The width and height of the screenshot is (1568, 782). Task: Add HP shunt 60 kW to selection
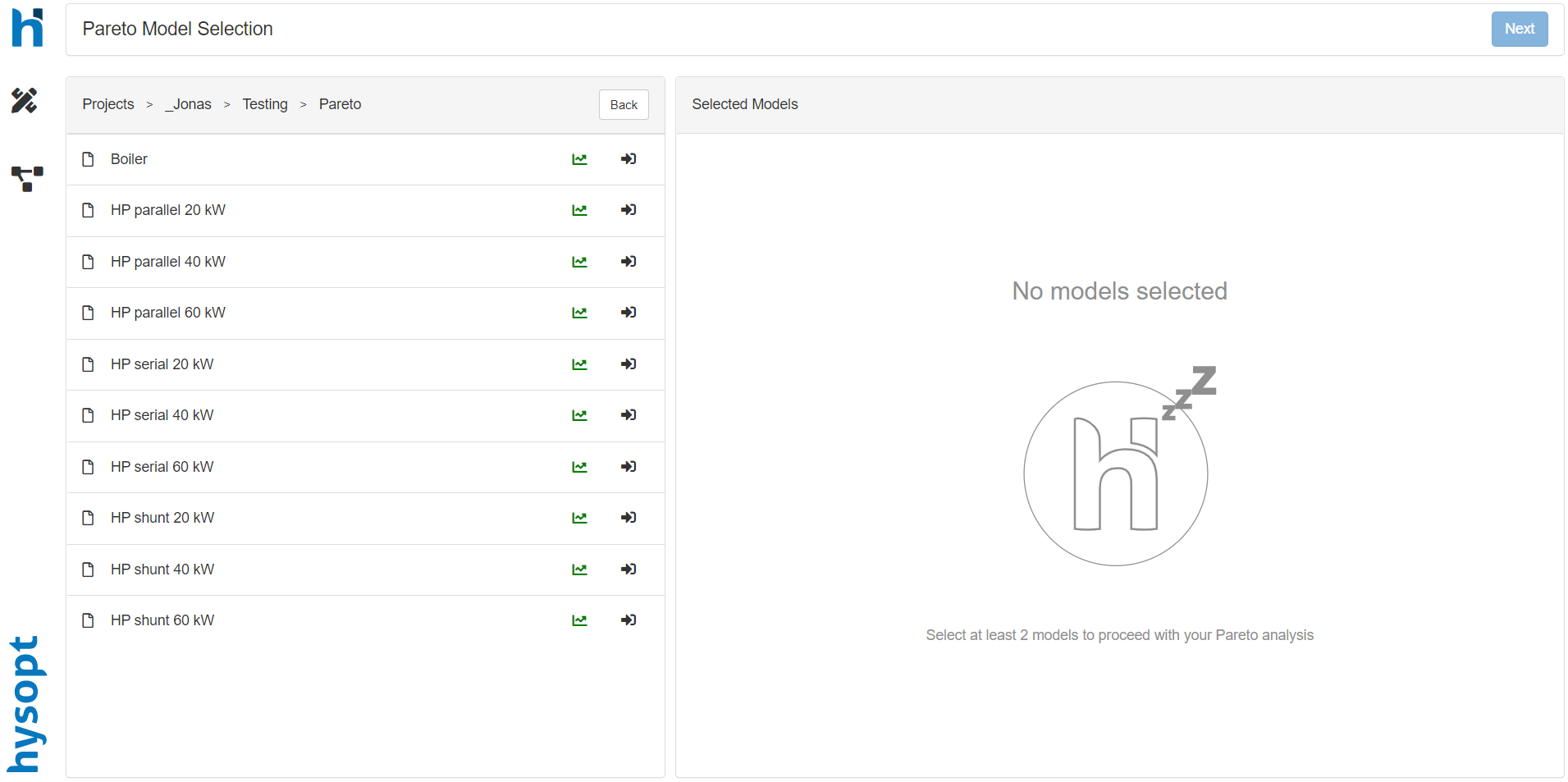click(629, 620)
